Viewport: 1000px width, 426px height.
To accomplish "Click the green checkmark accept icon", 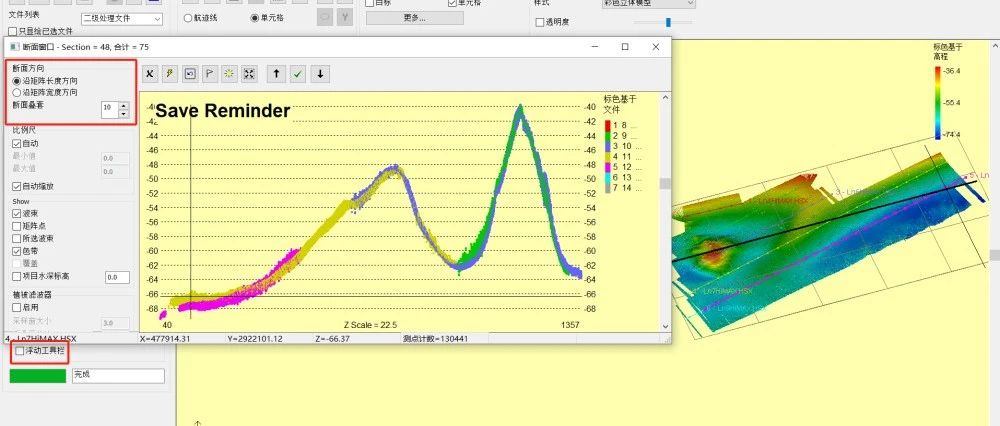I will click(x=297, y=74).
